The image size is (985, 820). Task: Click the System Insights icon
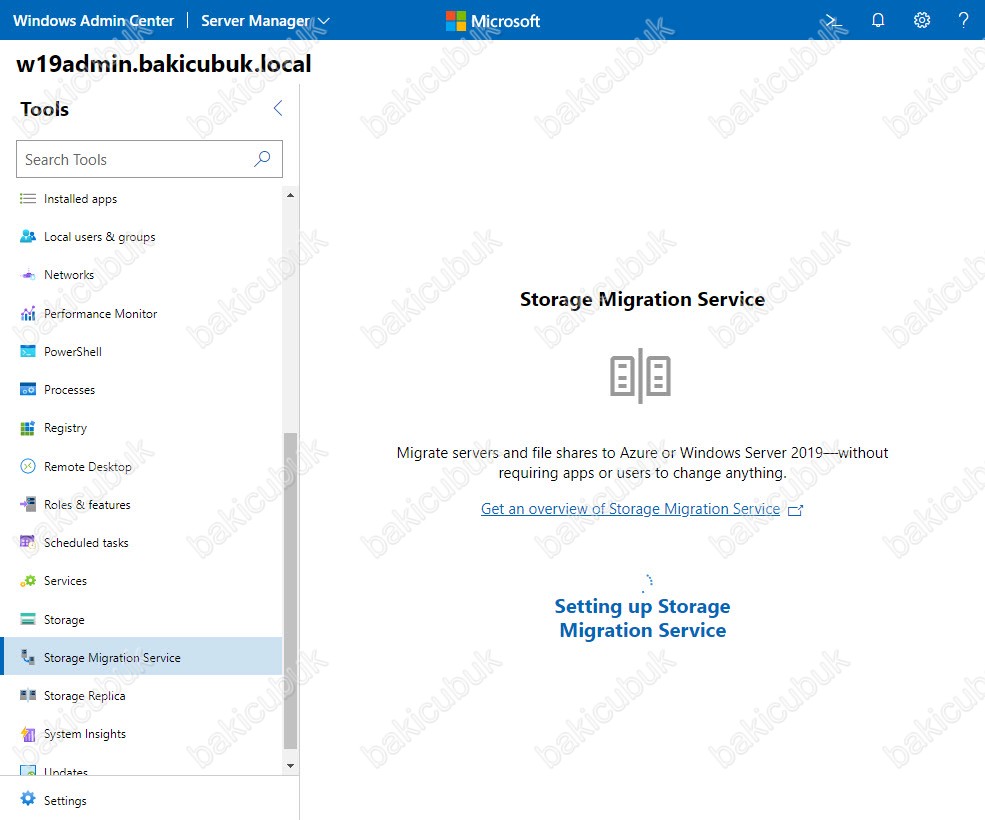28,733
